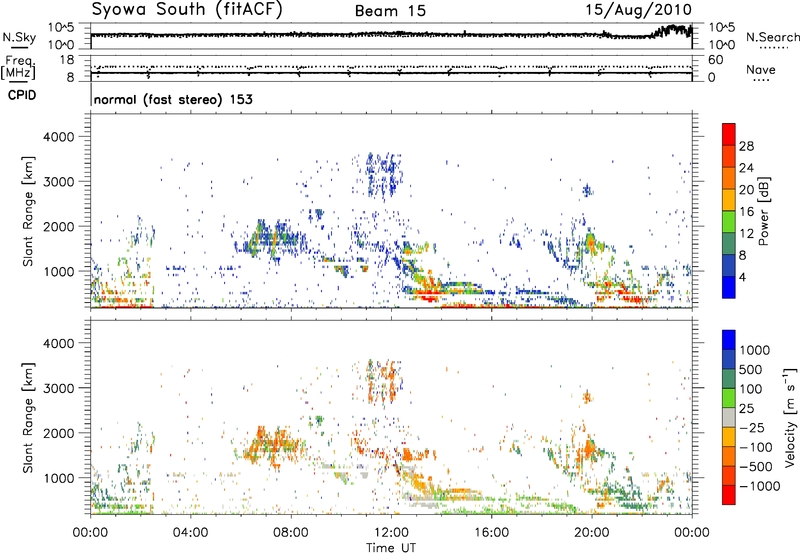
Task: Click the '04:00' time tick label
Action: click(x=191, y=533)
